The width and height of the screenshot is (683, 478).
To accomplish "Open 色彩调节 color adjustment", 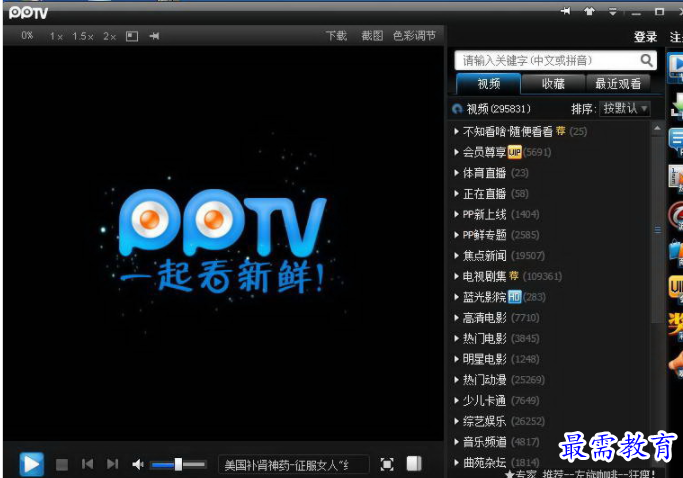I will (x=414, y=36).
